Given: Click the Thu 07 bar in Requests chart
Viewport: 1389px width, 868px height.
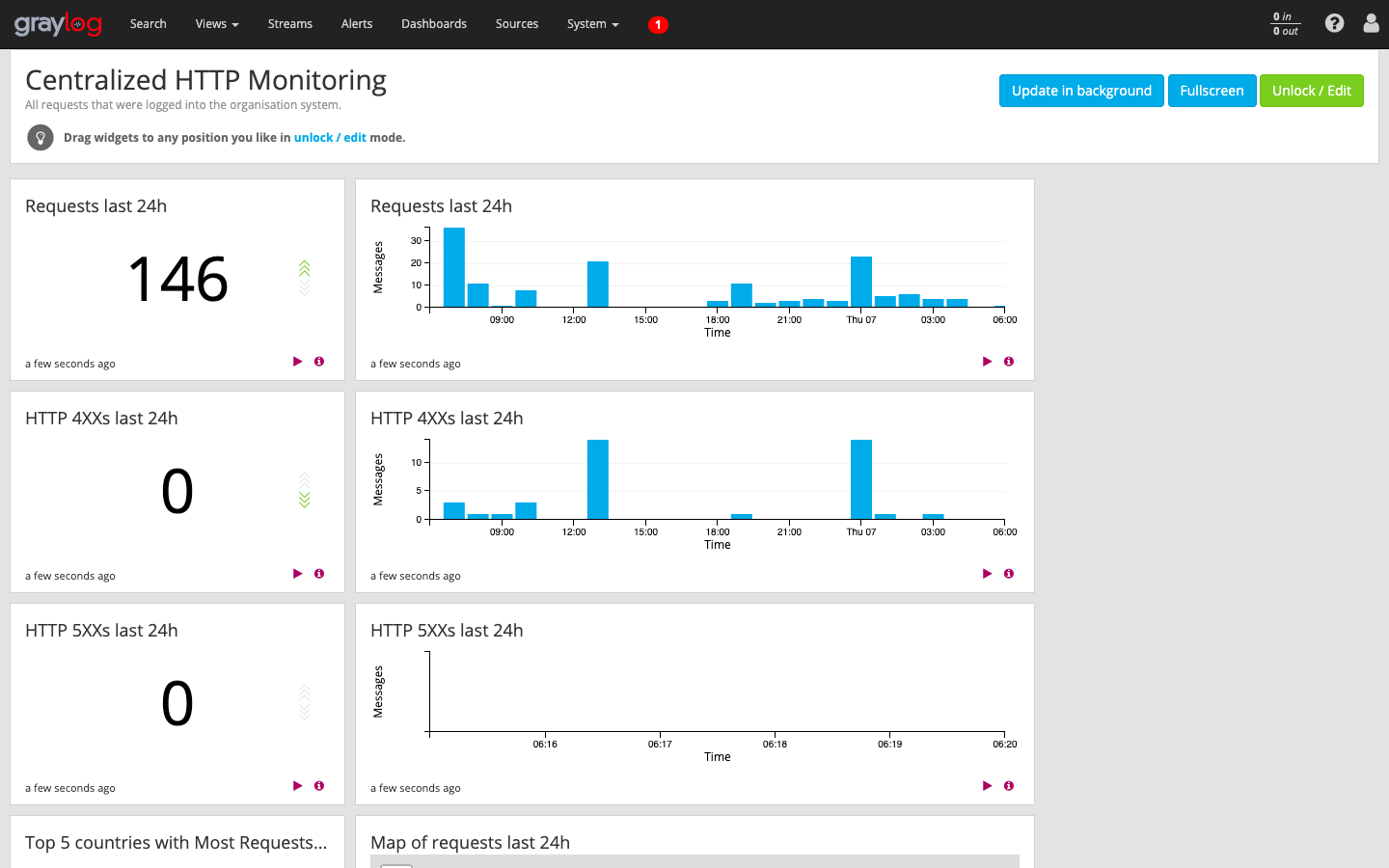Looking at the screenshot, I should click(861, 282).
